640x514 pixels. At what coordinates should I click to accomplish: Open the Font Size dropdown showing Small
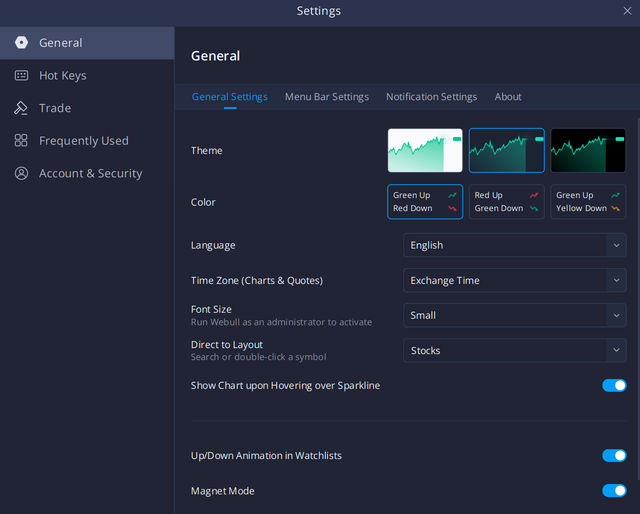pos(515,315)
